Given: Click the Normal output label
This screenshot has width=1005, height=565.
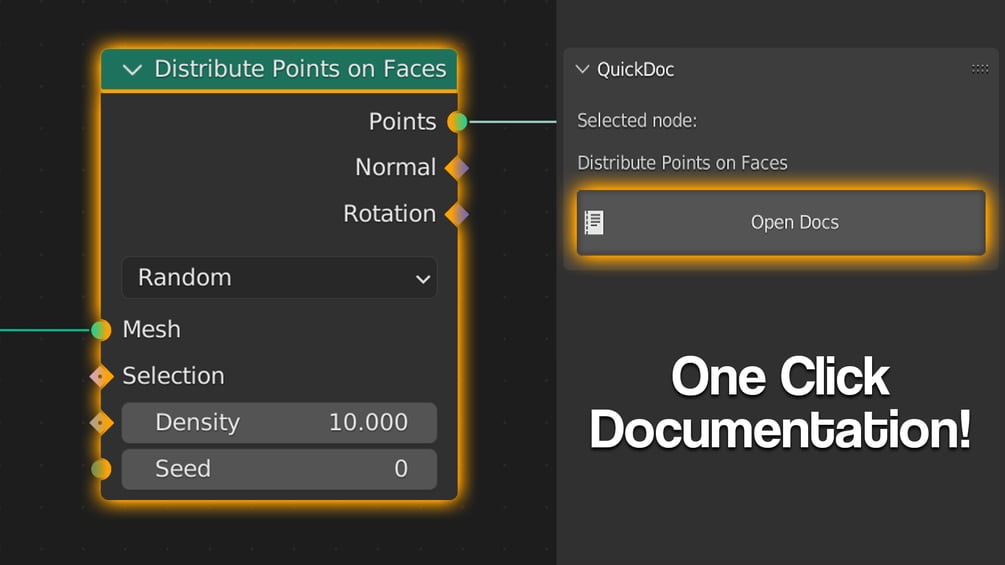Looking at the screenshot, I should pos(395,168).
